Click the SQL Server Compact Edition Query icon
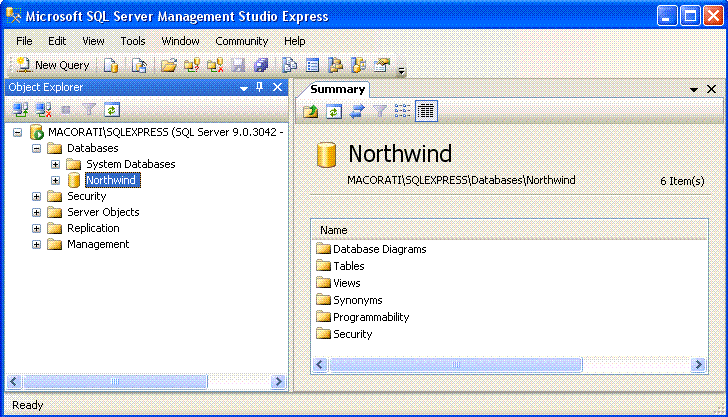 [139, 65]
